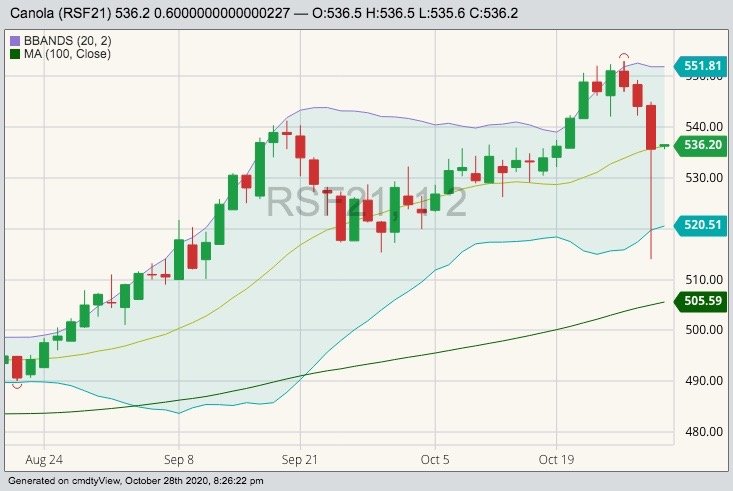Click the 'Oct 5' date axis label
The width and height of the screenshot is (733, 491).
click(x=435, y=460)
